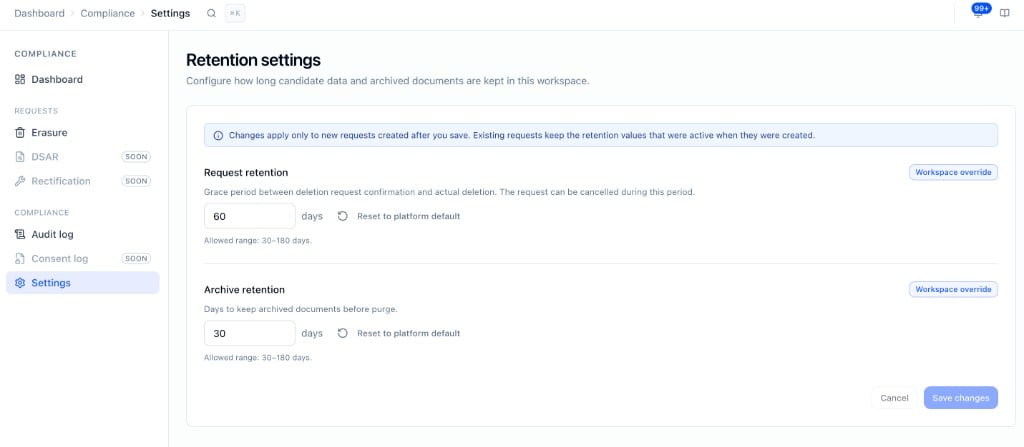The height and width of the screenshot is (447, 1024).
Task: Go to Compliance breadcrumb
Action: [108, 13]
